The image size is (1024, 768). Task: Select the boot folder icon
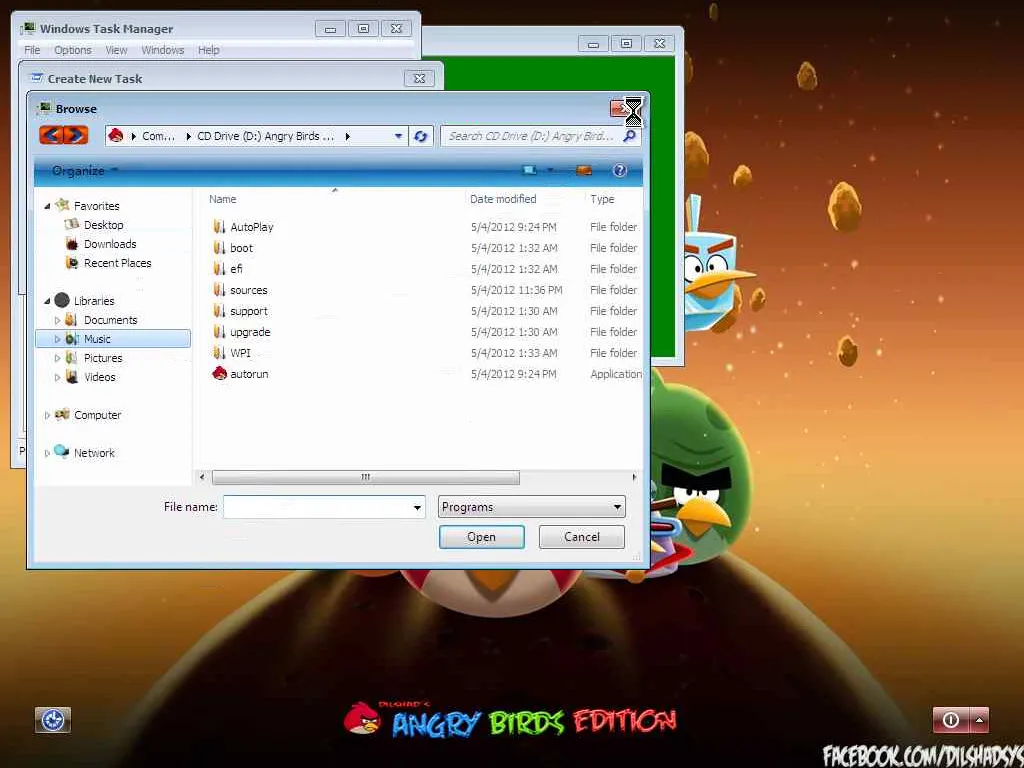point(219,248)
